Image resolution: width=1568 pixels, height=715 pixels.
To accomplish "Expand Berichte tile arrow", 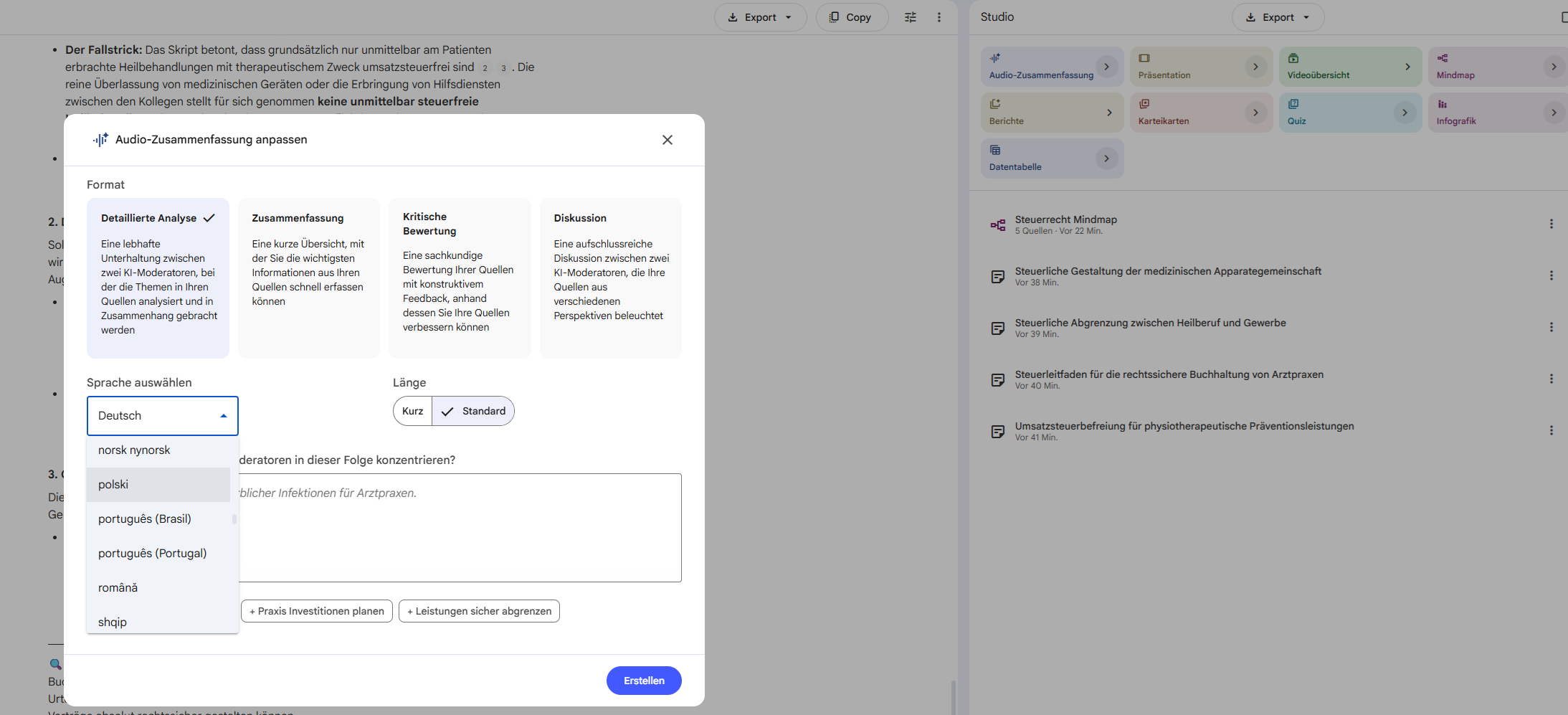I will tap(1109, 113).
